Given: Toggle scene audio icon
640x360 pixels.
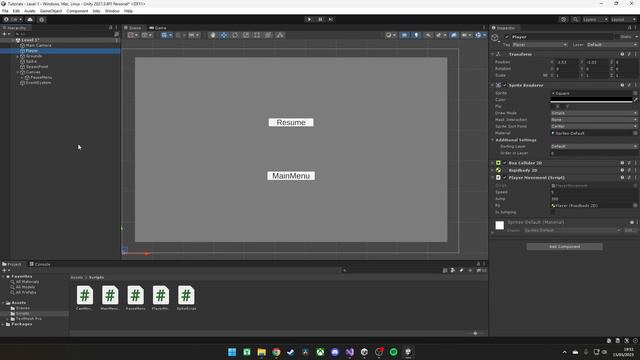Looking at the screenshot, I should pyautogui.click(x=428, y=35).
